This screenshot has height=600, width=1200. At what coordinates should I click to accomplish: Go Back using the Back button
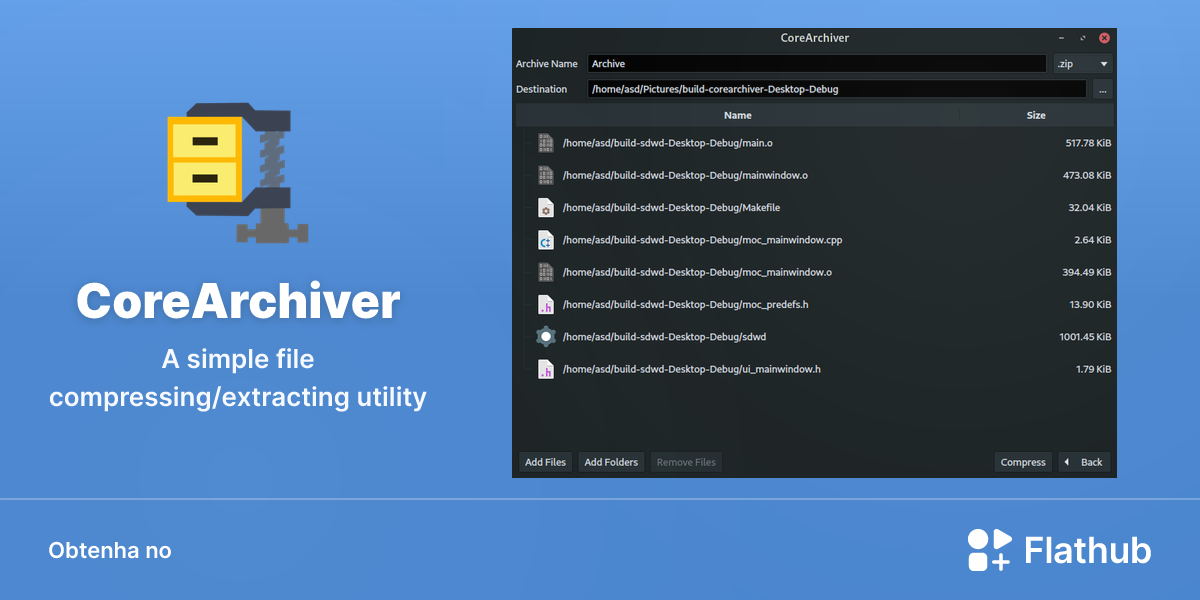pyautogui.click(x=1084, y=462)
